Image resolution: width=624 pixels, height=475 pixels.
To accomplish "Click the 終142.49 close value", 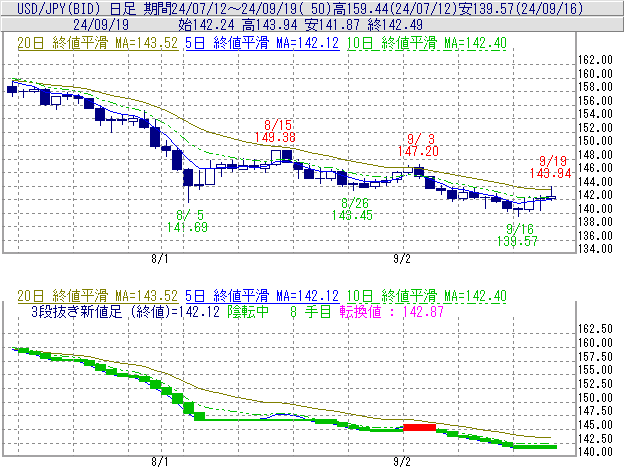I will coord(395,25).
